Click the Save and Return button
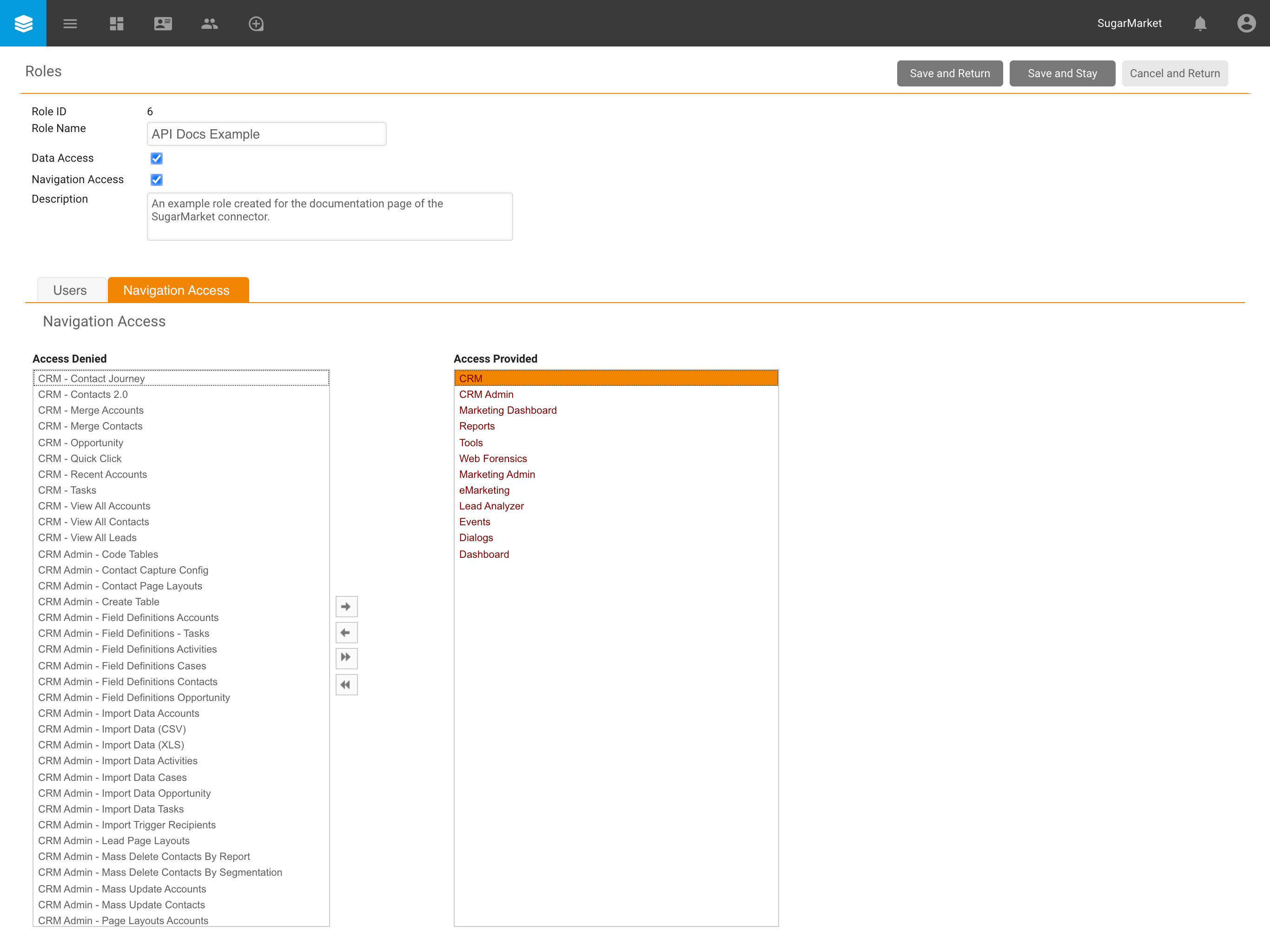The width and height of the screenshot is (1270, 952). [950, 73]
